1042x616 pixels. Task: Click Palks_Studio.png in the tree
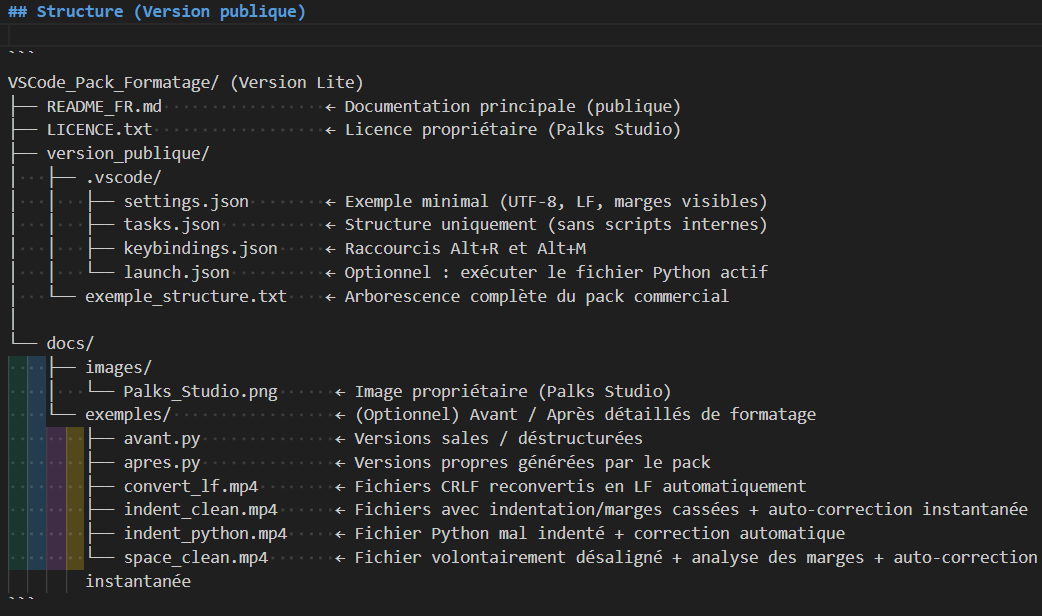coord(200,391)
